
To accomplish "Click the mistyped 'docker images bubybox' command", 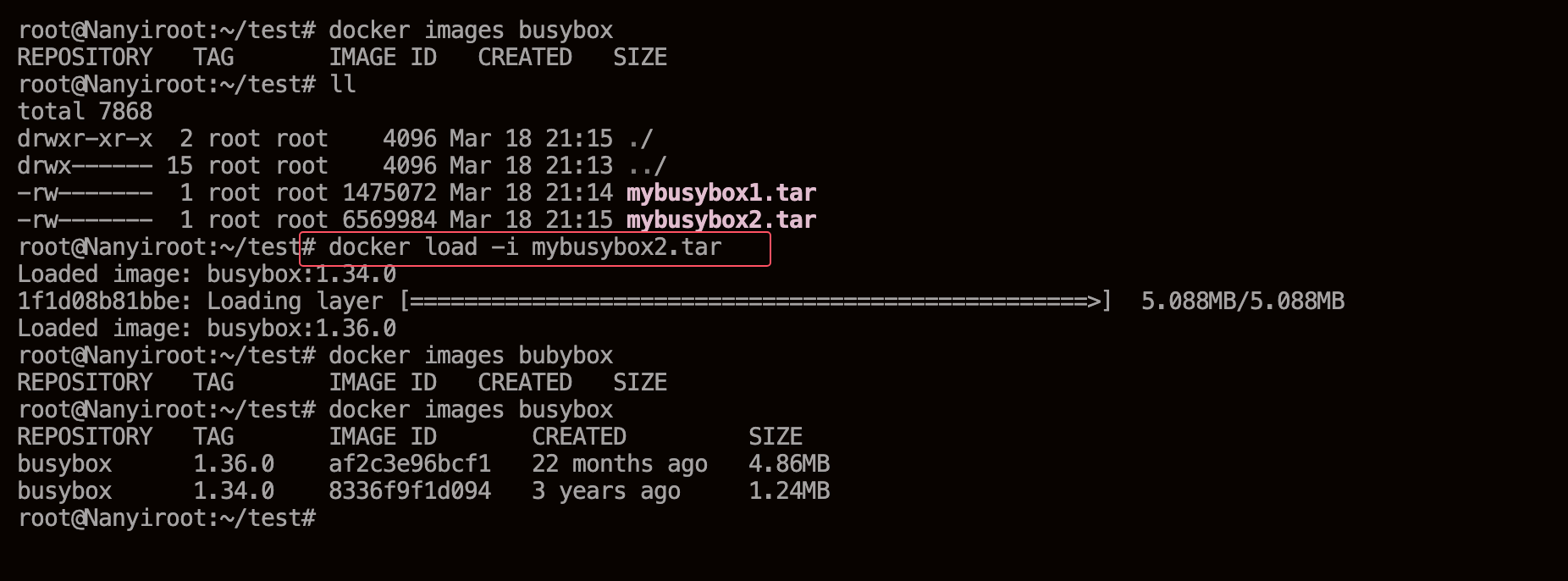I will click(x=471, y=356).
